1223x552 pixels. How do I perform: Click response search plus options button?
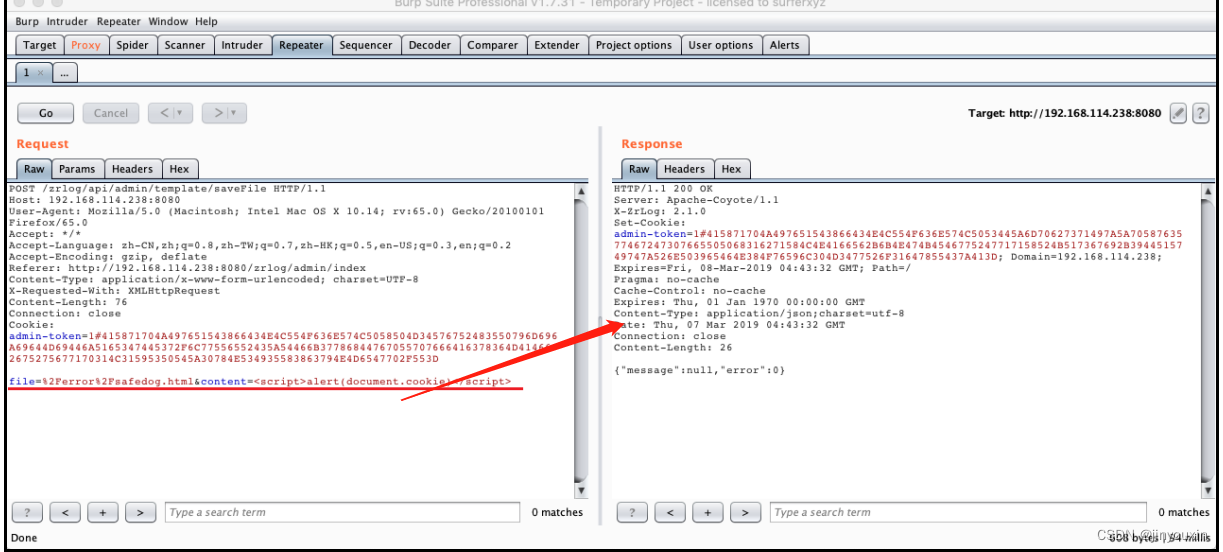click(x=708, y=512)
